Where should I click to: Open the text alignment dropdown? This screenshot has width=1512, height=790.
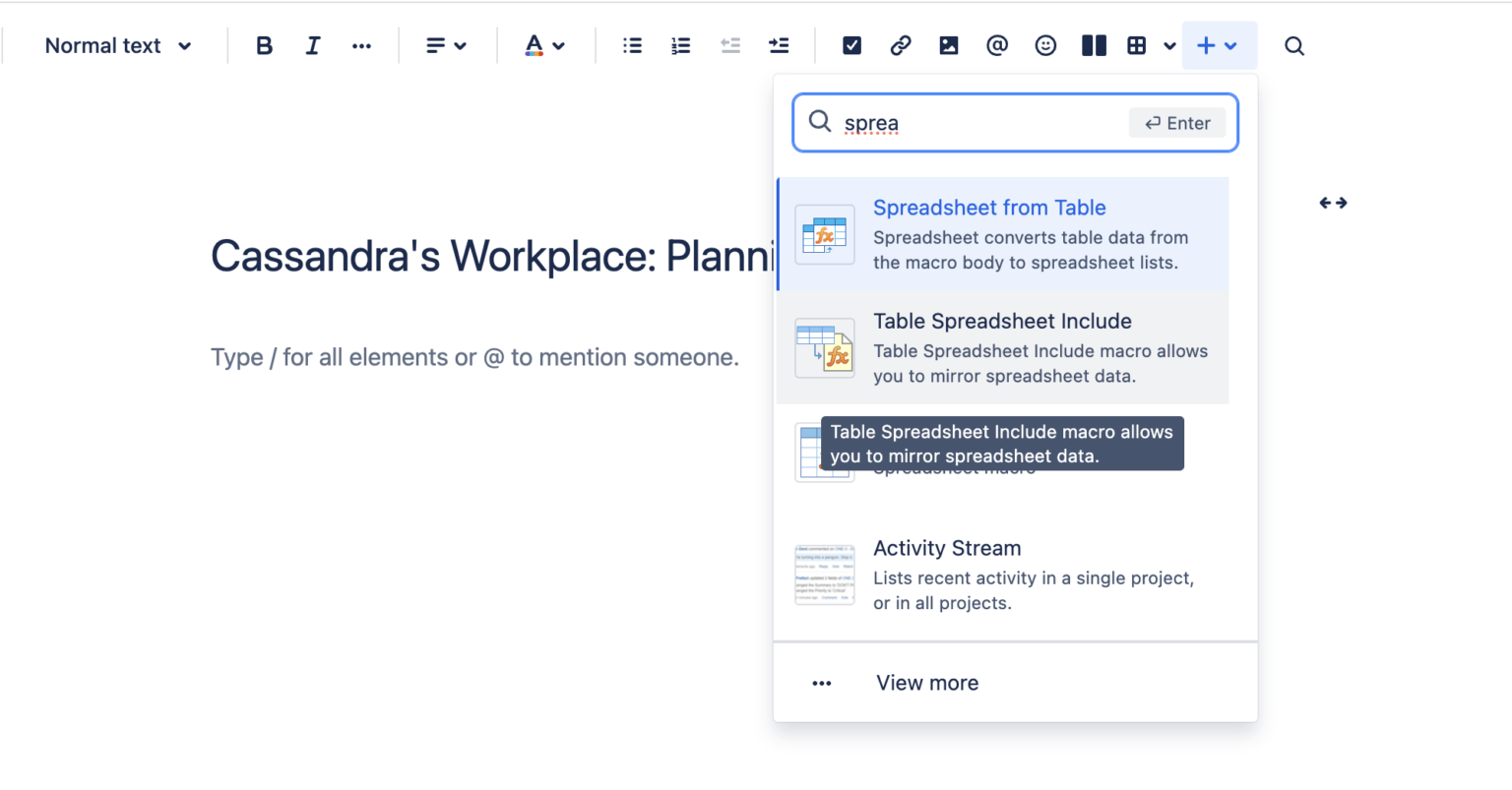[x=446, y=45]
